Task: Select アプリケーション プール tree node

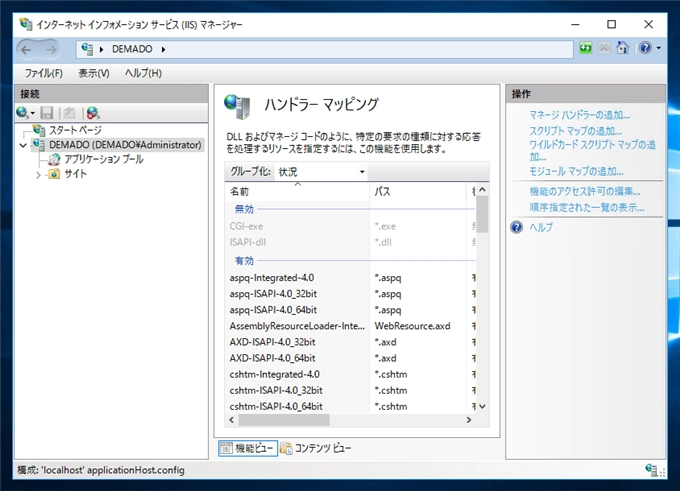Action: [104, 159]
